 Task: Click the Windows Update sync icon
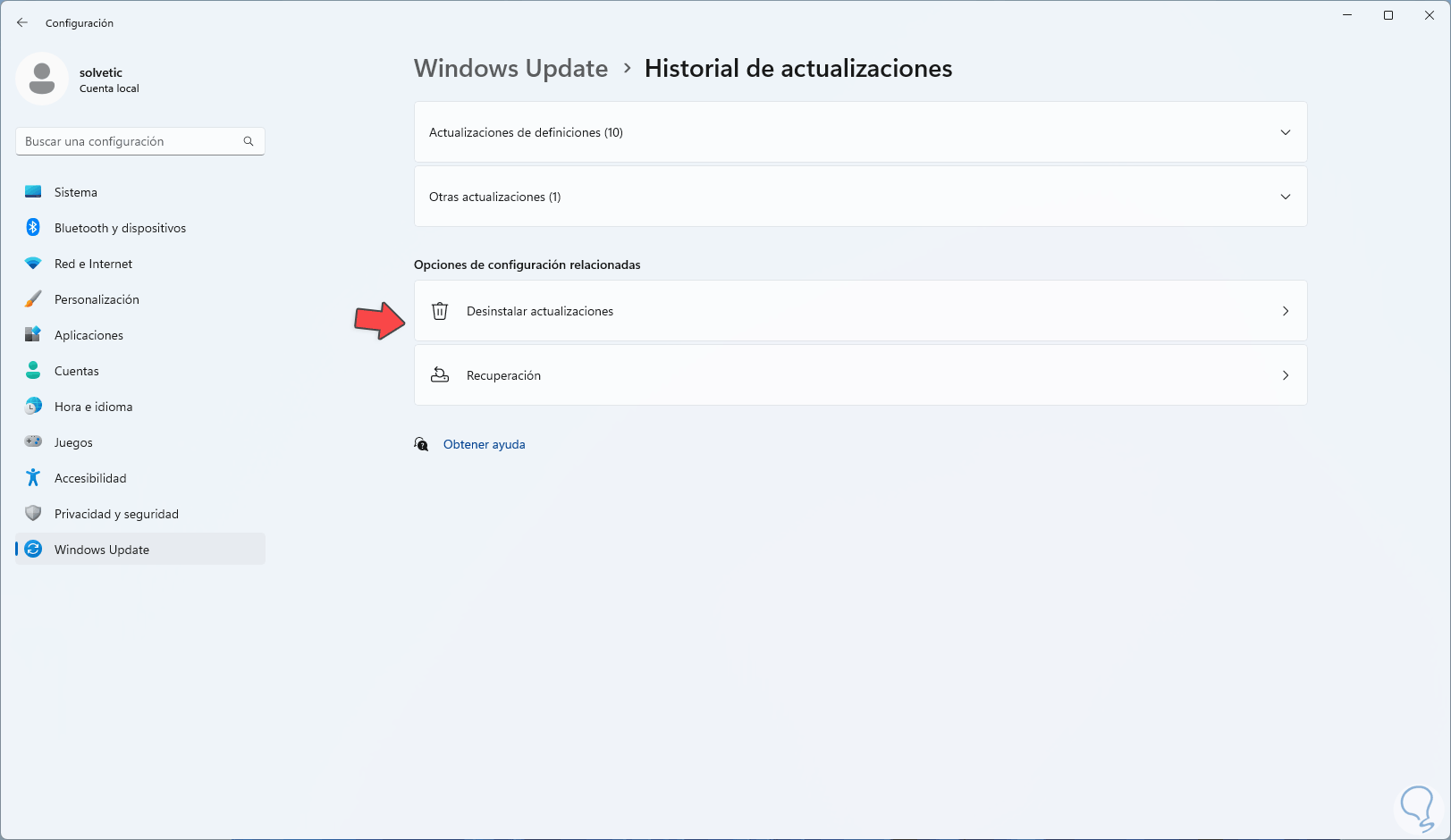pyautogui.click(x=33, y=550)
